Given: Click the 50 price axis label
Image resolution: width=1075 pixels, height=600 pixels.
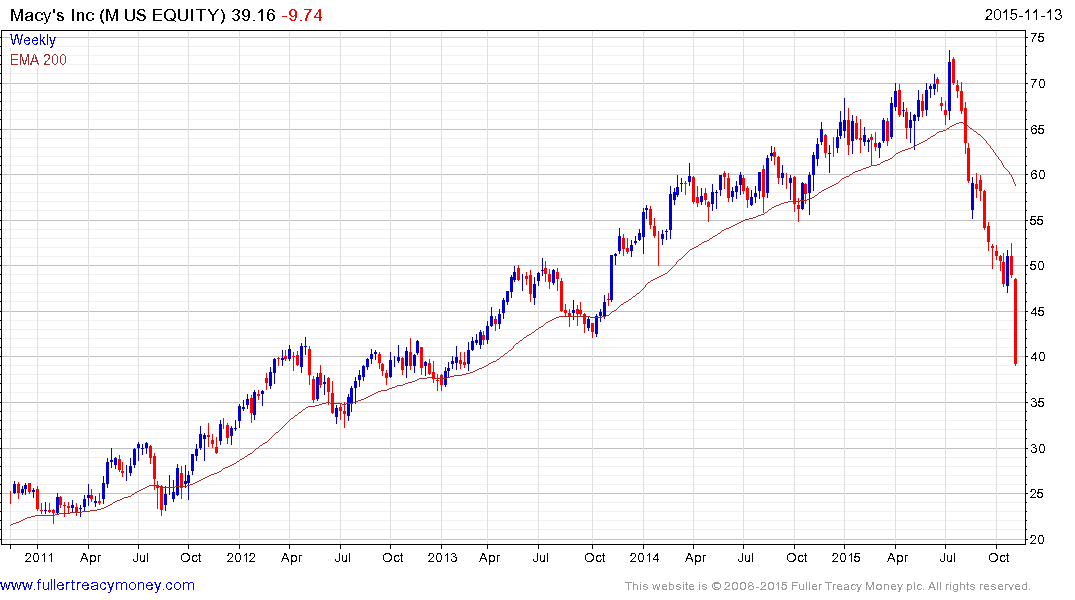Looking at the screenshot, I should coord(1038,266).
